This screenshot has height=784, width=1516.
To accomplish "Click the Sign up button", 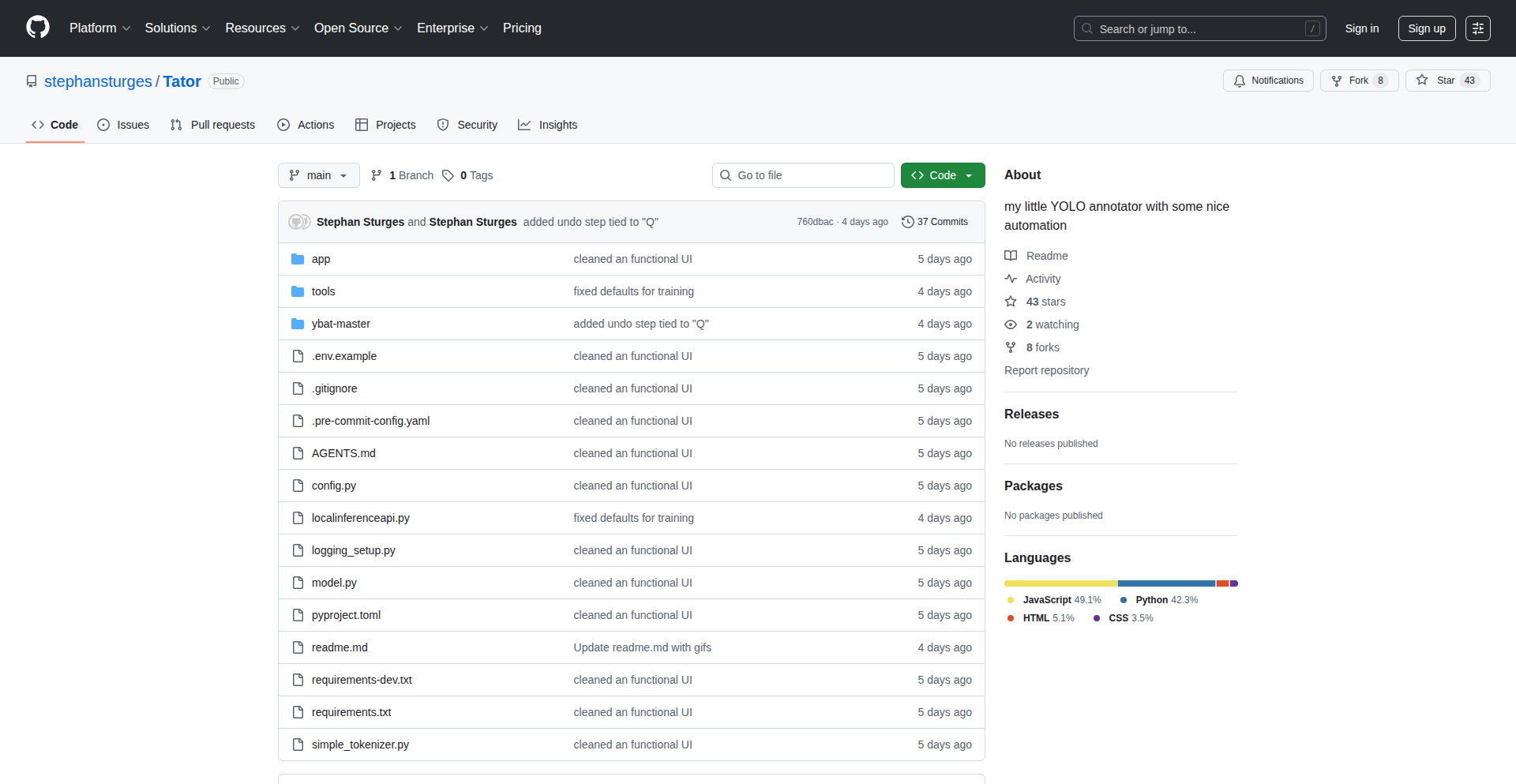I will click(1426, 28).
